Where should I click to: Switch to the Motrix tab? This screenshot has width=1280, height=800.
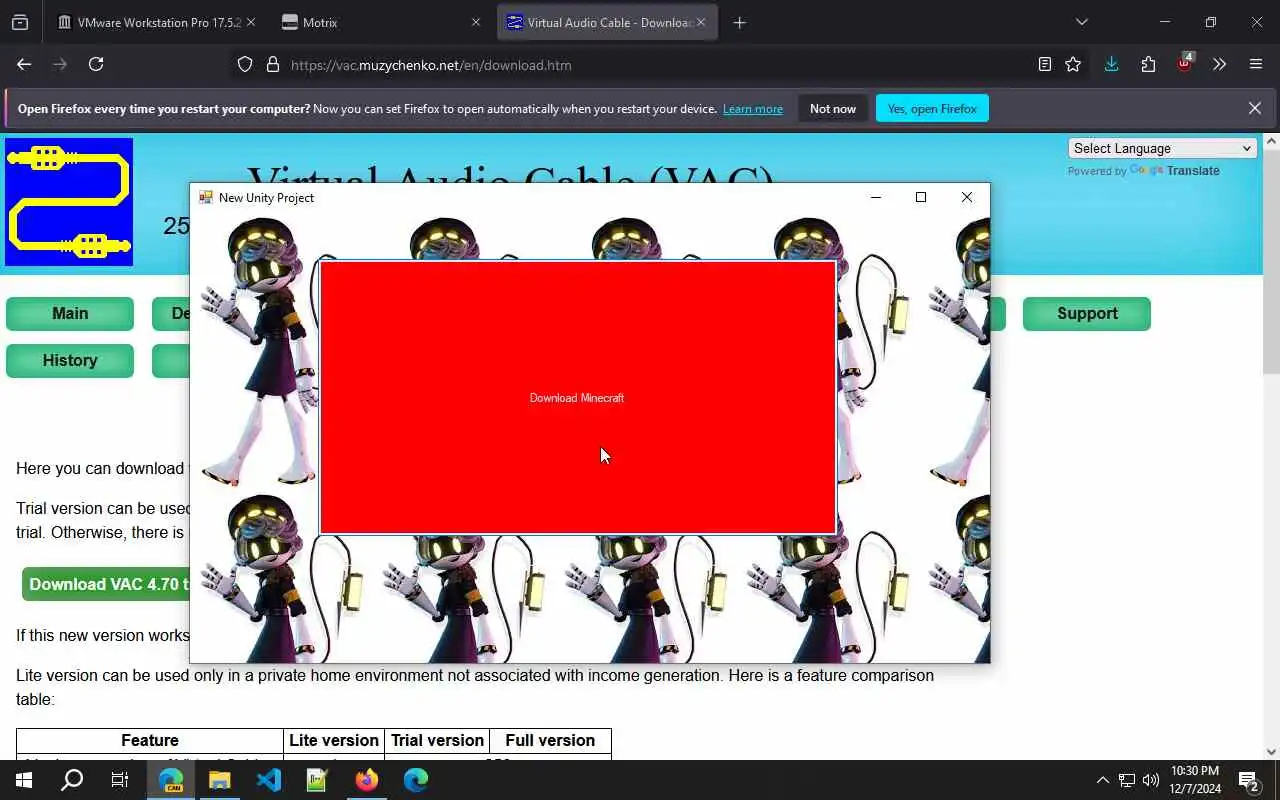coord(382,22)
